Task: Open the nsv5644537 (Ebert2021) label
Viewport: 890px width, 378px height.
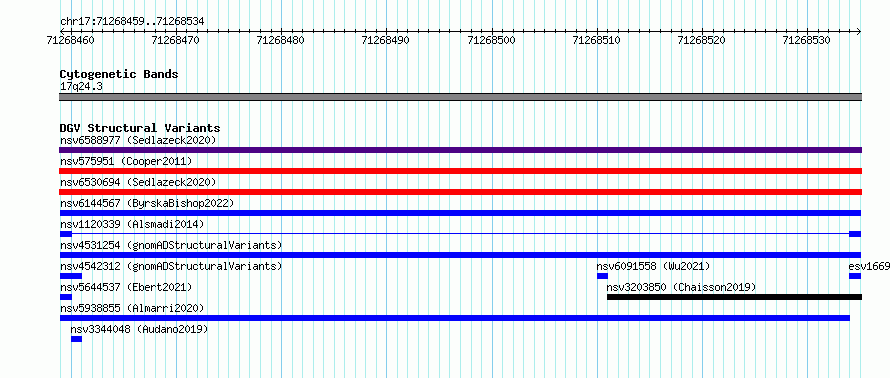Action: [x=126, y=287]
